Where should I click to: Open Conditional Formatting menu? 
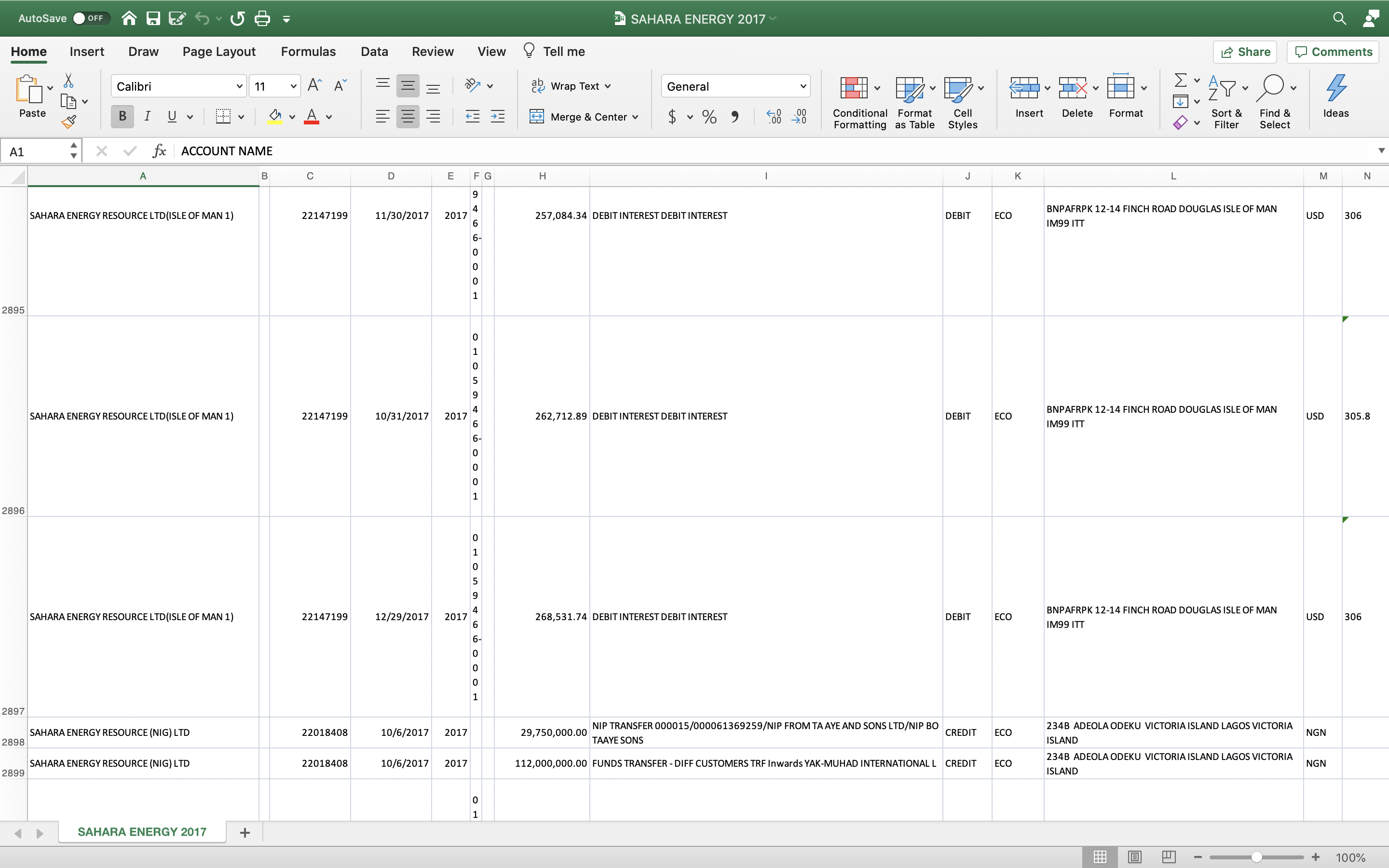point(860,102)
